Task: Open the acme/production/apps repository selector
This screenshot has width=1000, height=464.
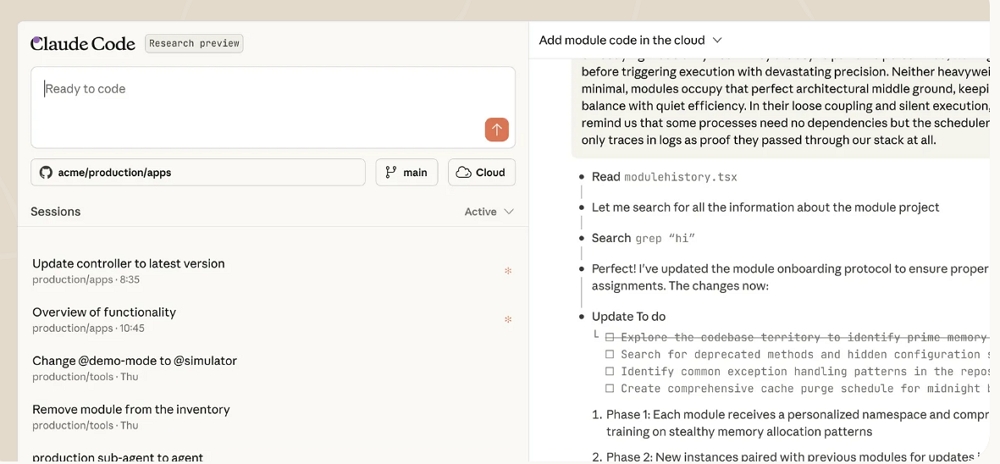Action: 198,172
